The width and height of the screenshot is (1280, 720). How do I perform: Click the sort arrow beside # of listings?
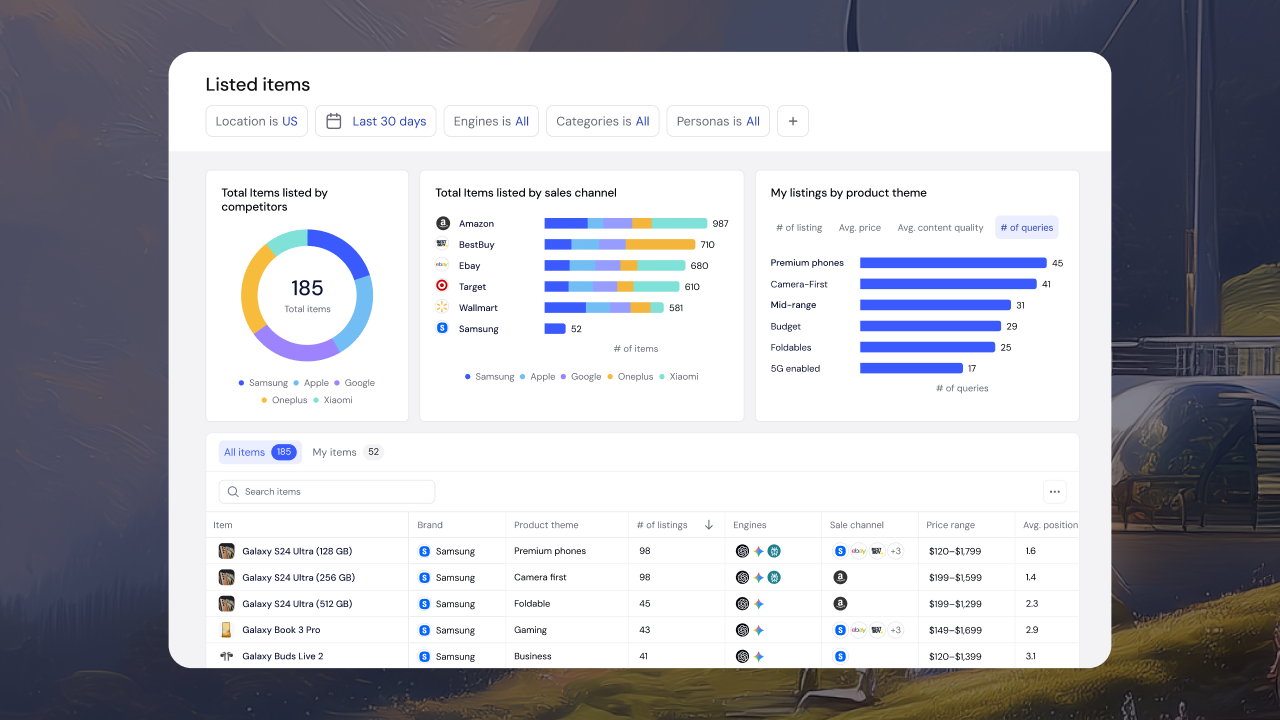(709, 525)
